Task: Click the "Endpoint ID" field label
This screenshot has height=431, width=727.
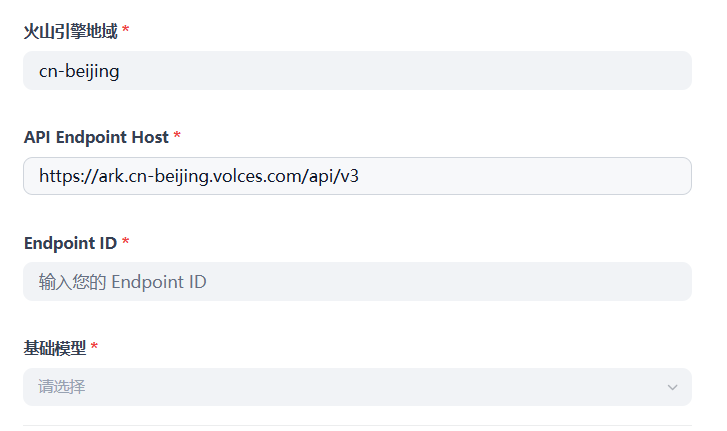Action: pyautogui.click(x=70, y=243)
